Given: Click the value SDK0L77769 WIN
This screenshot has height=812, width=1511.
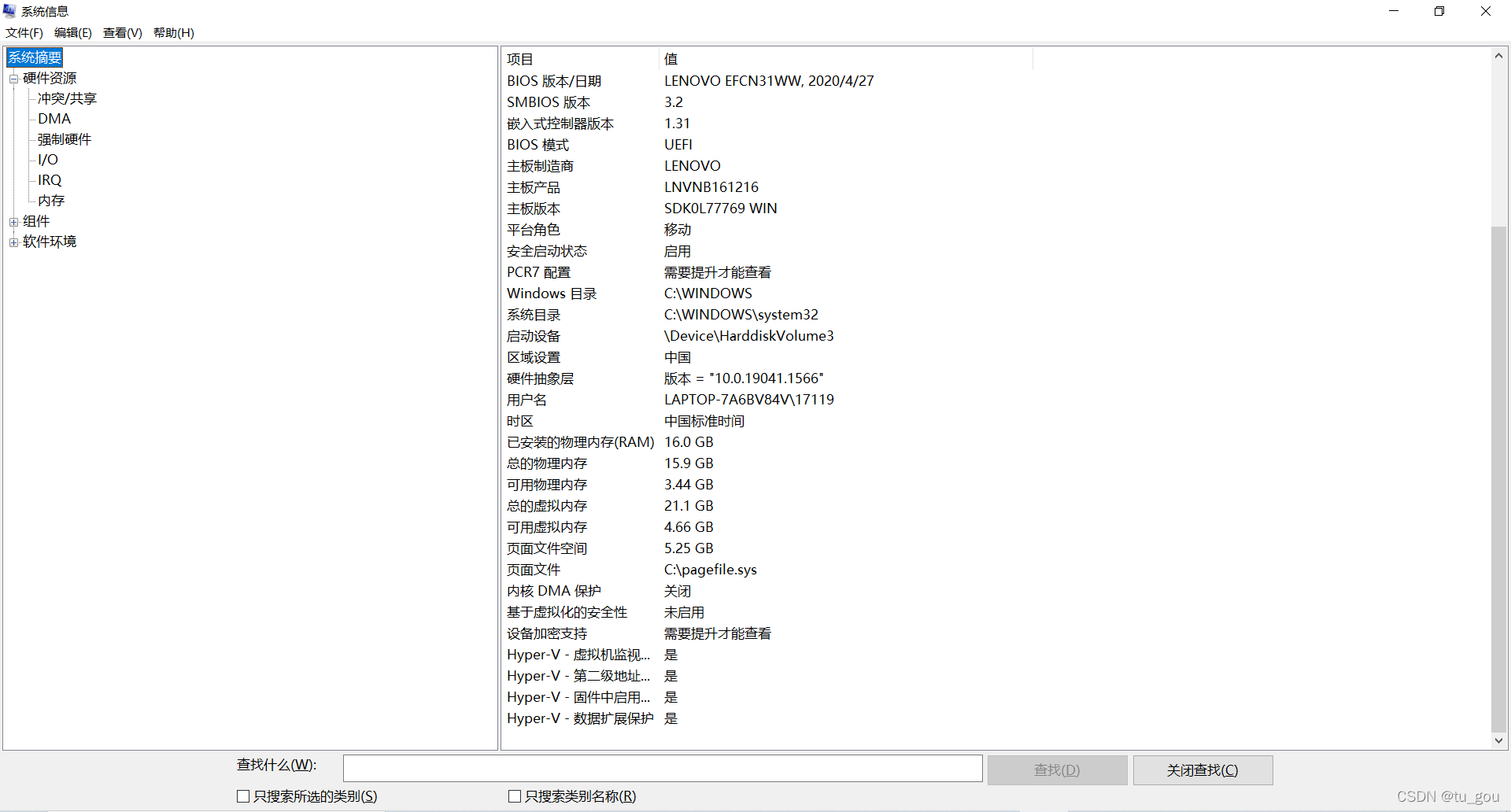Looking at the screenshot, I should pyautogui.click(x=721, y=209).
